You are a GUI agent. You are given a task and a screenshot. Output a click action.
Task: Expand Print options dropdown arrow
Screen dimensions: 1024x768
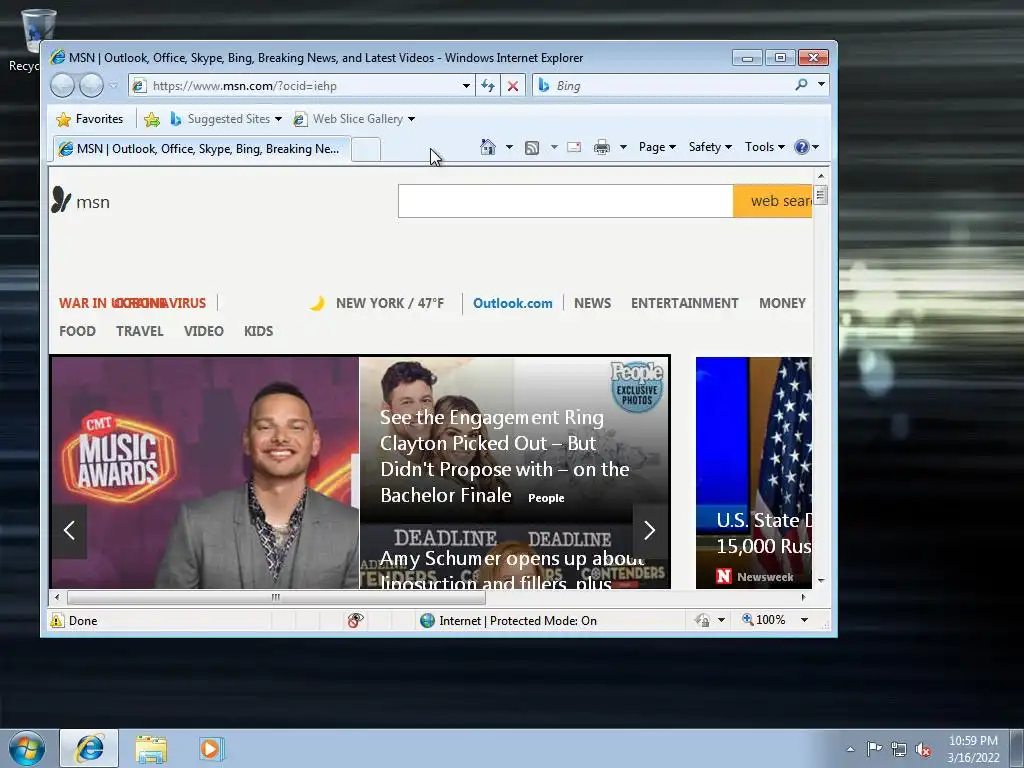pyautogui.click(x=623, y=147)
